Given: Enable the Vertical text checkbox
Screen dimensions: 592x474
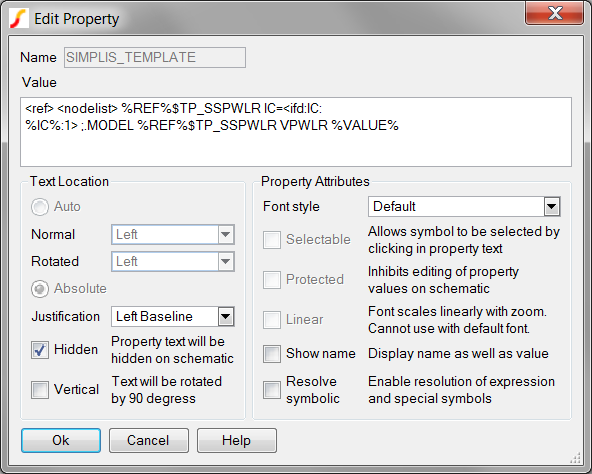Looking at the screenshot, I should pyautogui.click(x=40, y=390).
